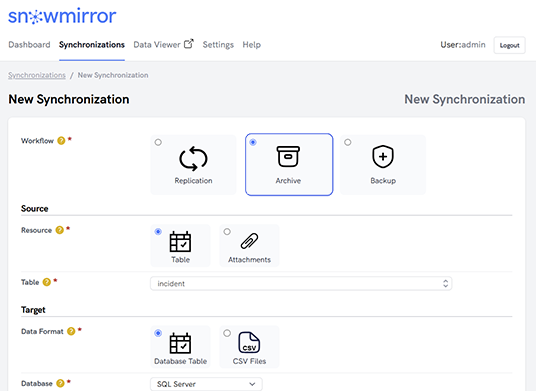This screenshot has height=391, width=536.
Task: Click the Database Table calendar icon
Action: pyautogui.click(x=180, y=343)
